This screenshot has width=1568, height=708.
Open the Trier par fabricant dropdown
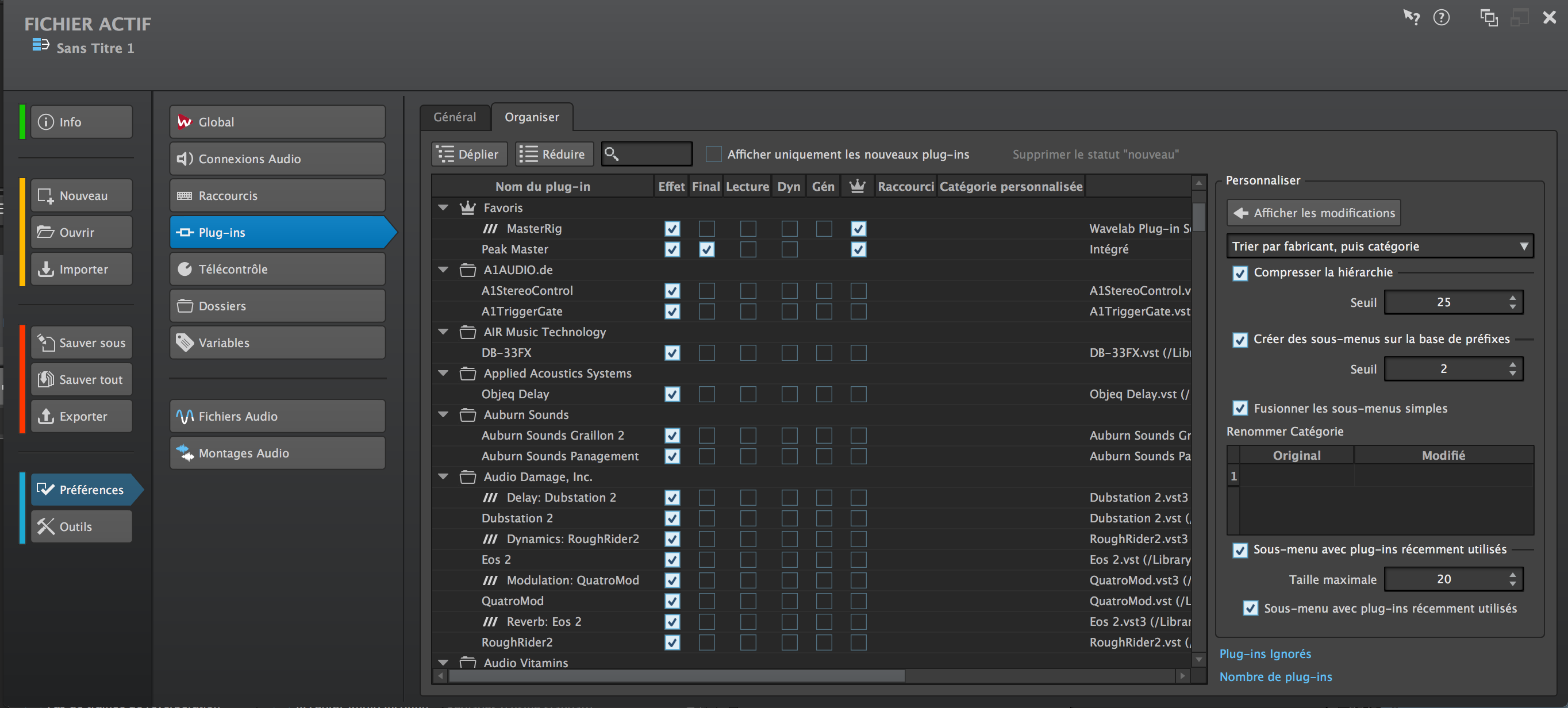[x=1379, y=247]
